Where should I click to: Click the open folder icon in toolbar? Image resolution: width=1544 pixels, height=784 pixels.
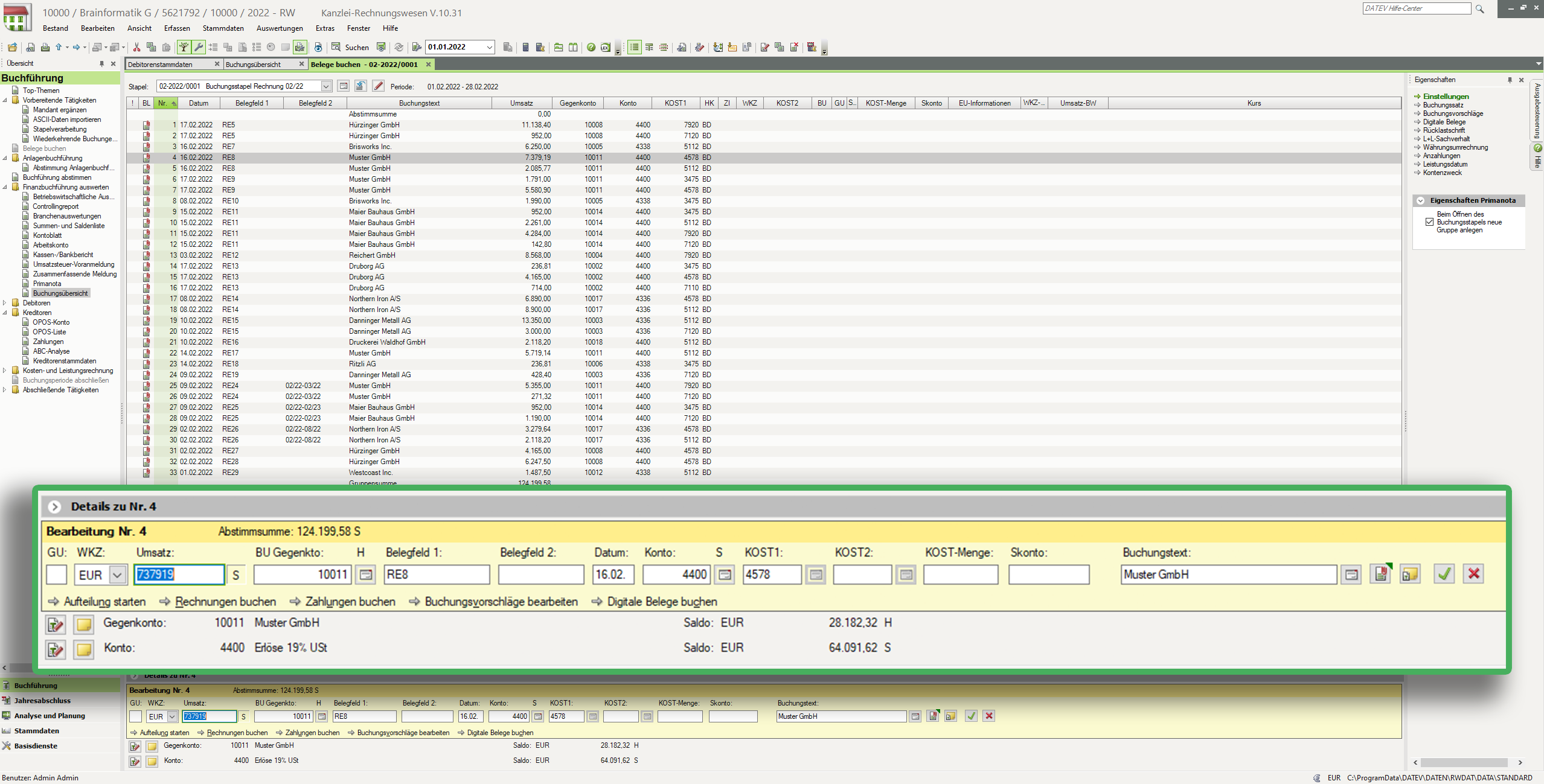(12, 47)
